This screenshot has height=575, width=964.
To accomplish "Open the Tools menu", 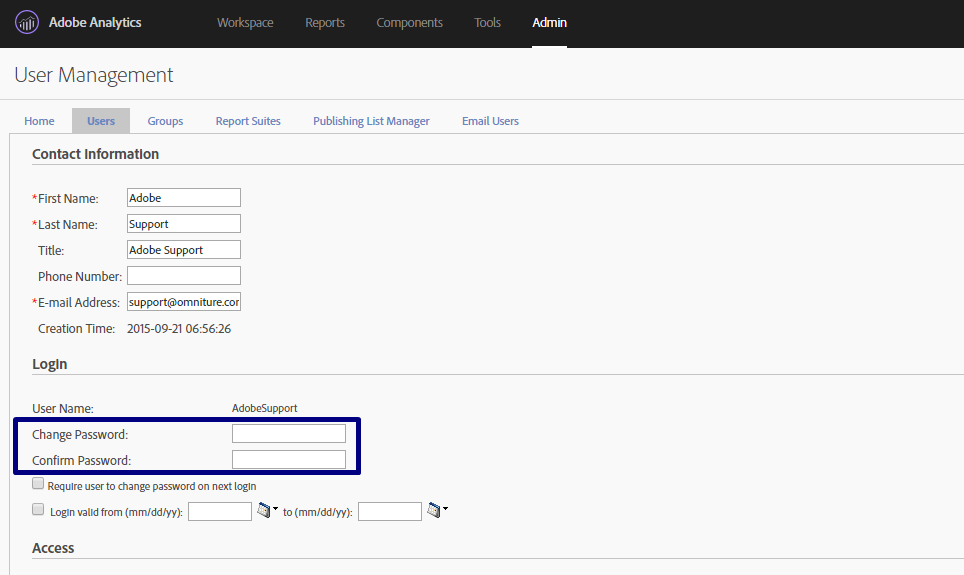I will 488,23.
